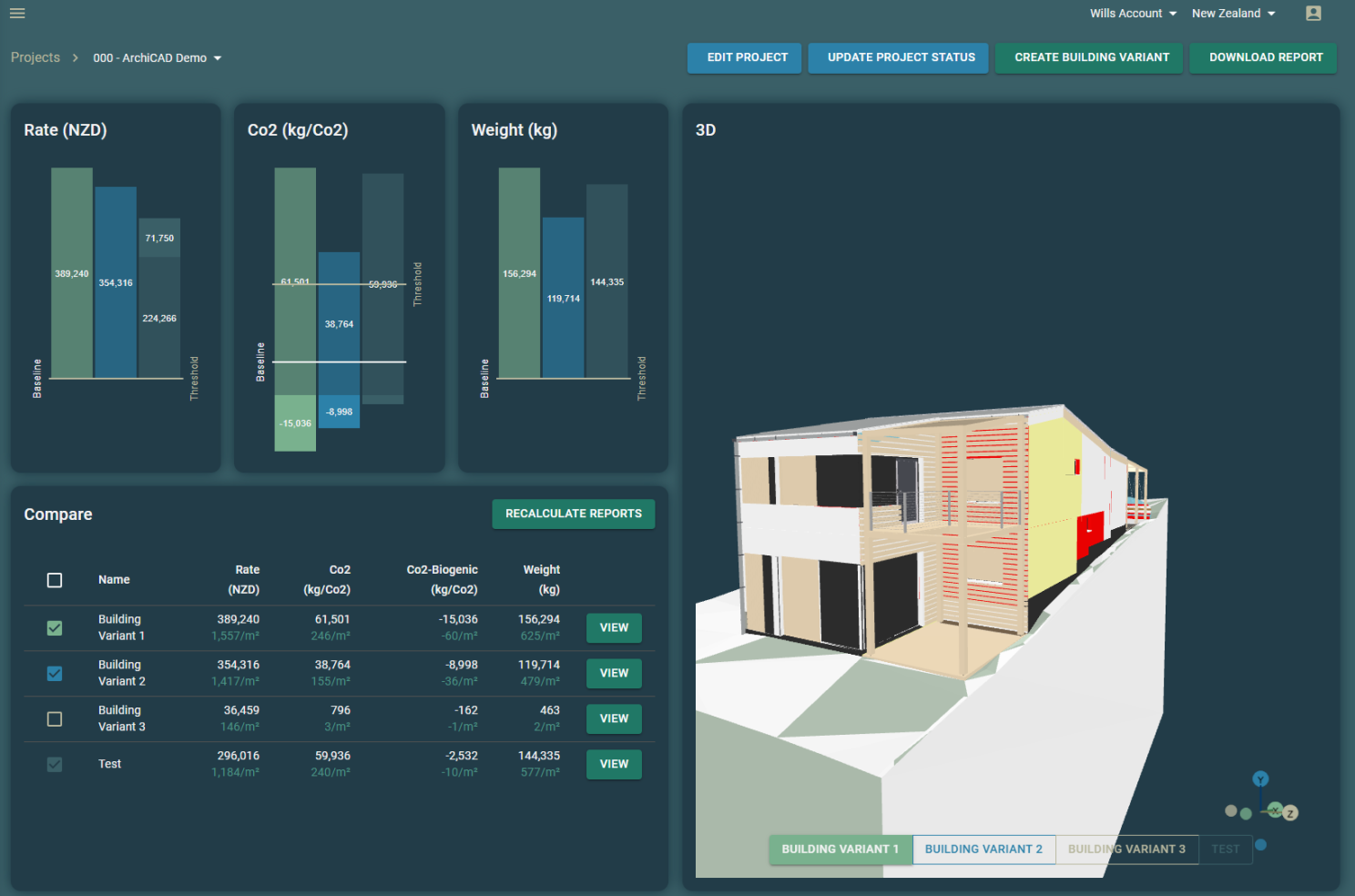Viewport: 1355px width, 896px height.
Task: Open the hamburger navigation menu
Action: [17, 14]
